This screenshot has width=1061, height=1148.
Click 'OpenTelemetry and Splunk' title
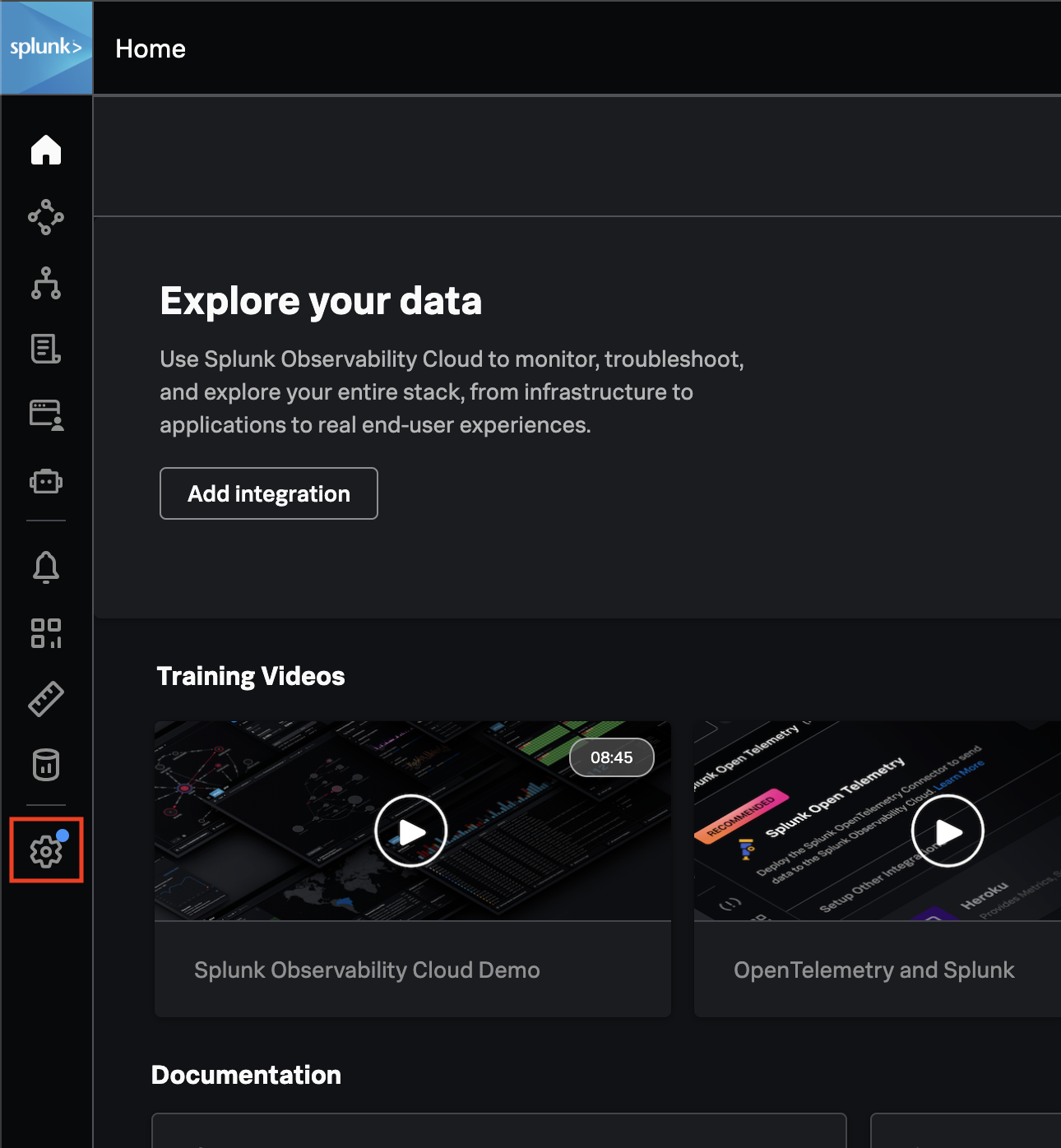click(874, 970)
